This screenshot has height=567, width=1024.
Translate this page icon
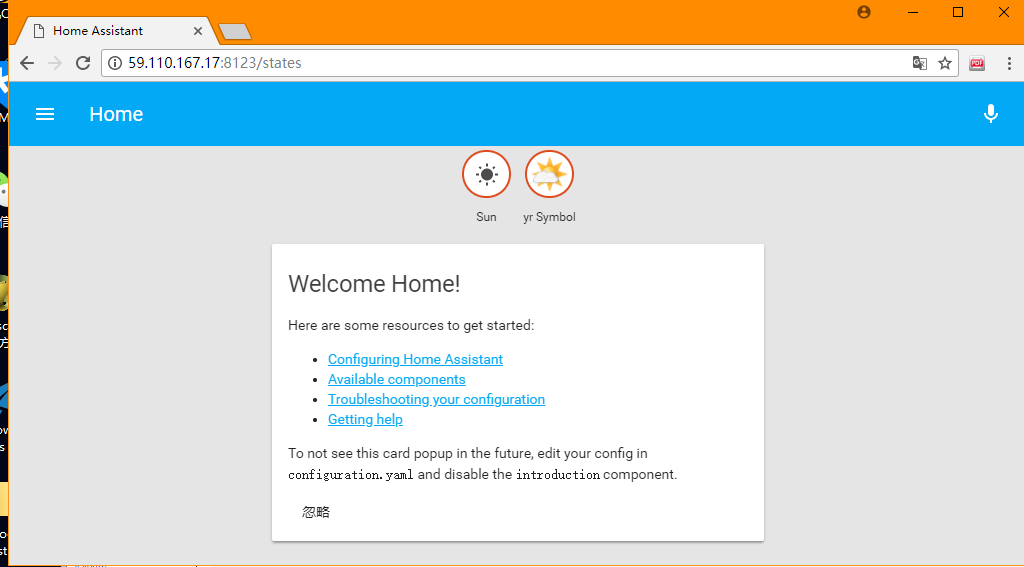click(920, 63)
